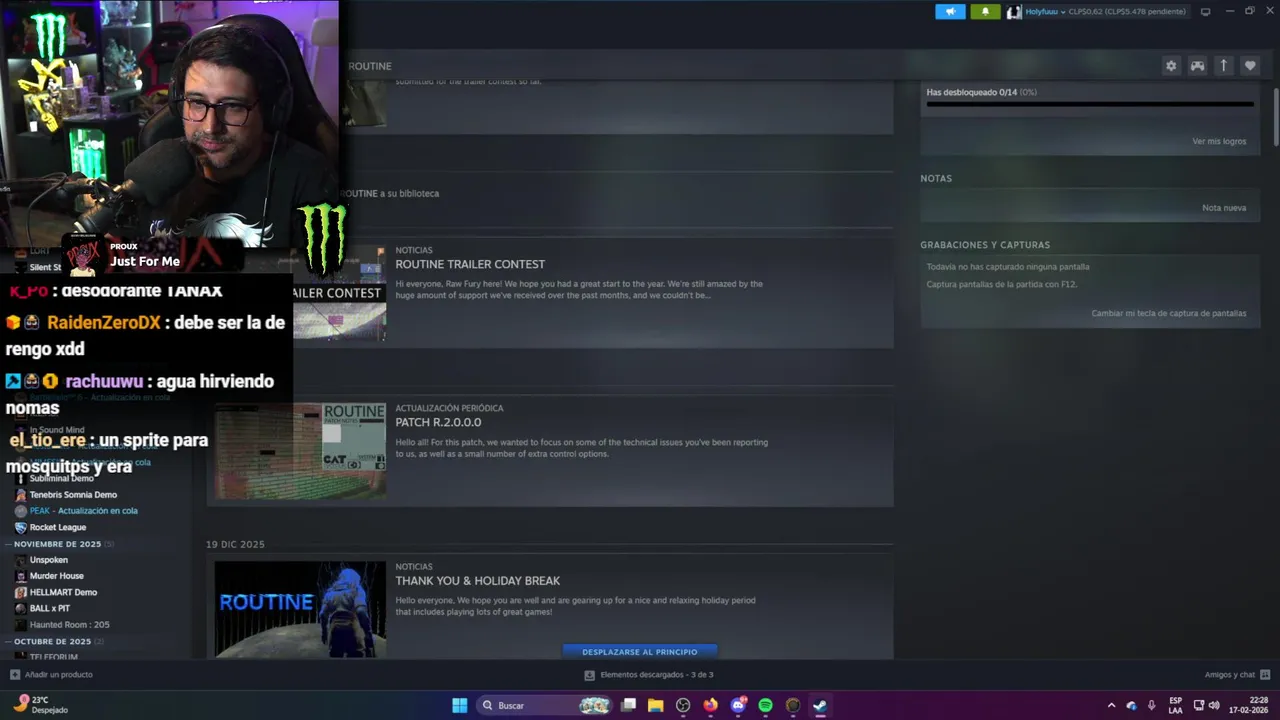This screenshot has width=1280, height=720.
Task: Click the BALL x PIT game icon
Action: [x=21, y=608]
